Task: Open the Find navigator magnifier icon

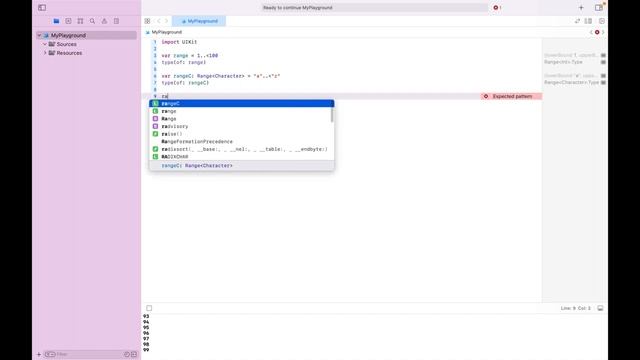Action: tap(92, 21)
